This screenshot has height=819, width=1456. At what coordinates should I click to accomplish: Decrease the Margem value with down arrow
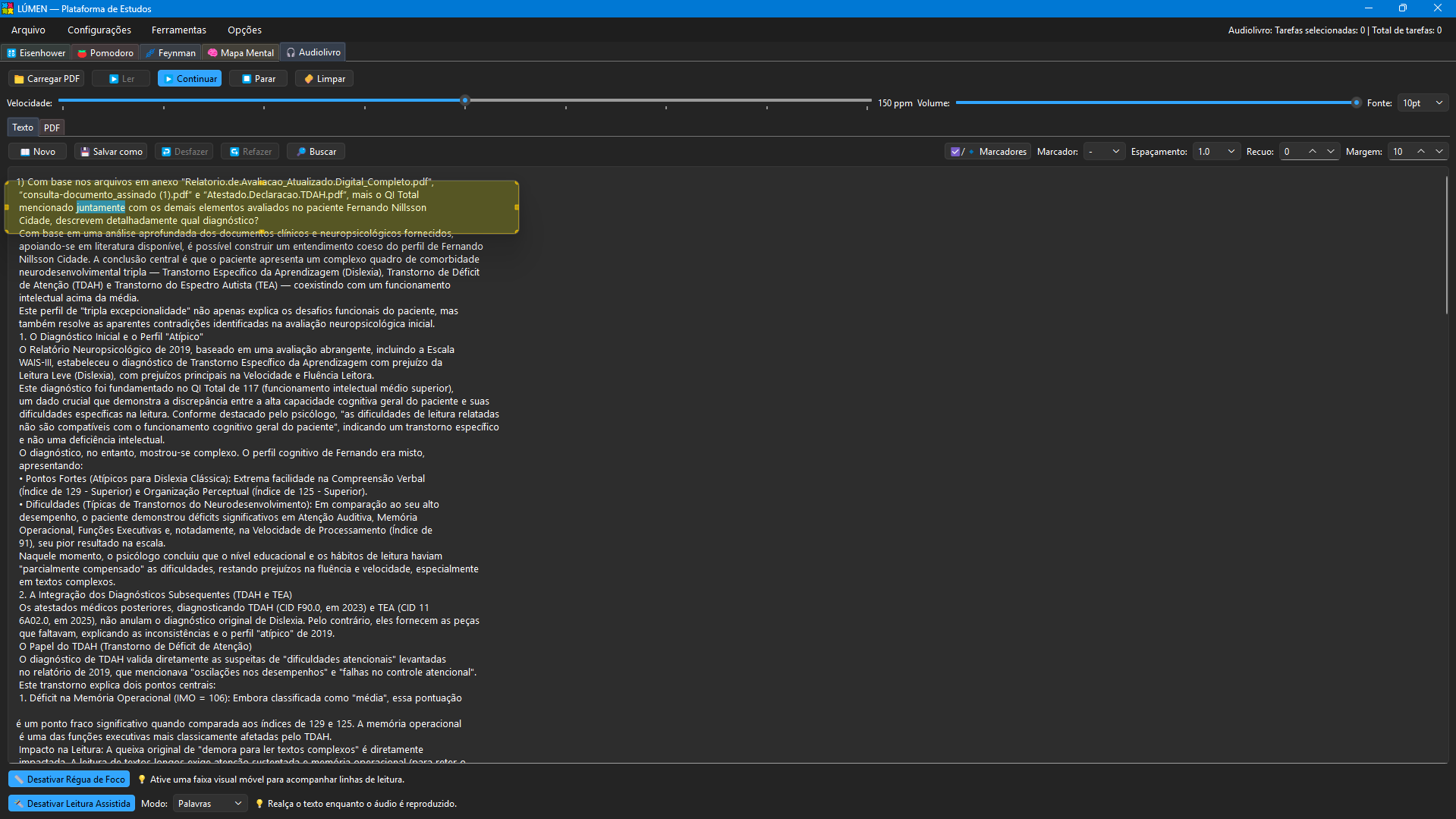(x=1439, y=151)
